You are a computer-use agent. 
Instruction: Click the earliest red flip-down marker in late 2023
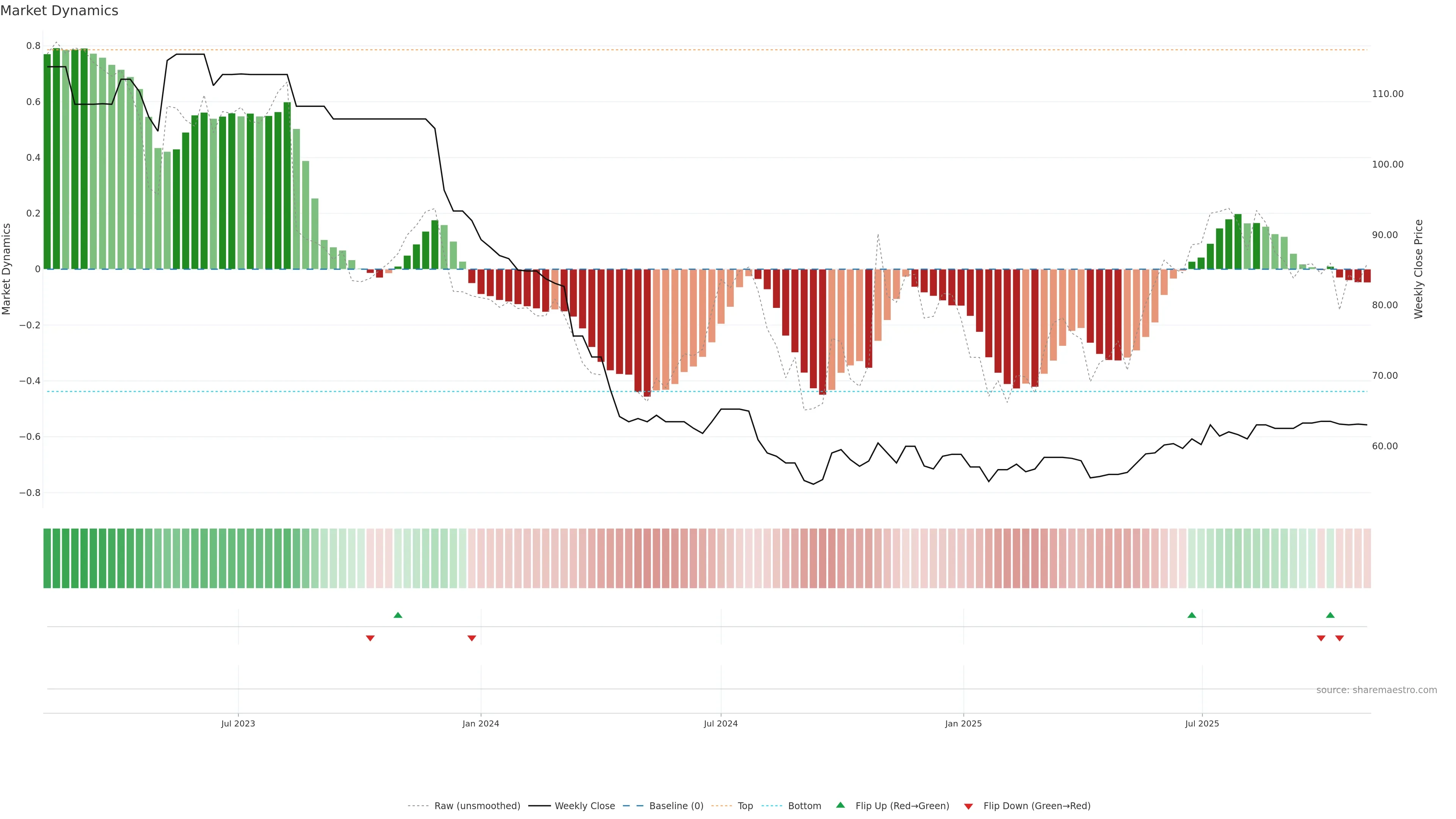pos(370,638)
